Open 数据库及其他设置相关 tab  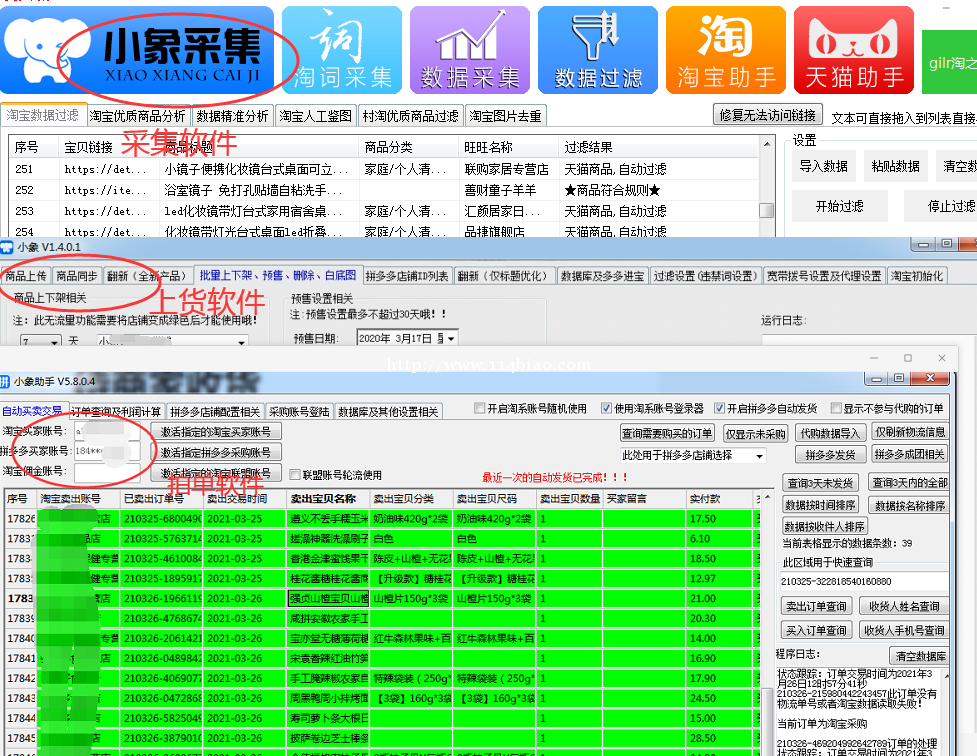[388, 411]
